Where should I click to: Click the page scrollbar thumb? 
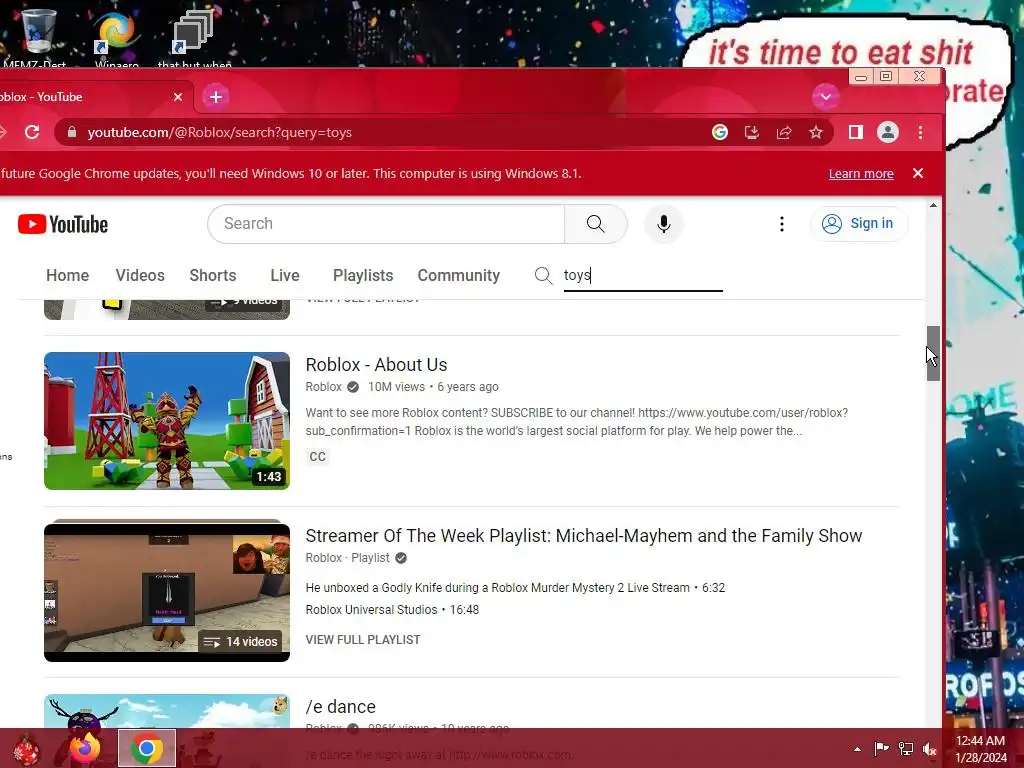[933, 353]
